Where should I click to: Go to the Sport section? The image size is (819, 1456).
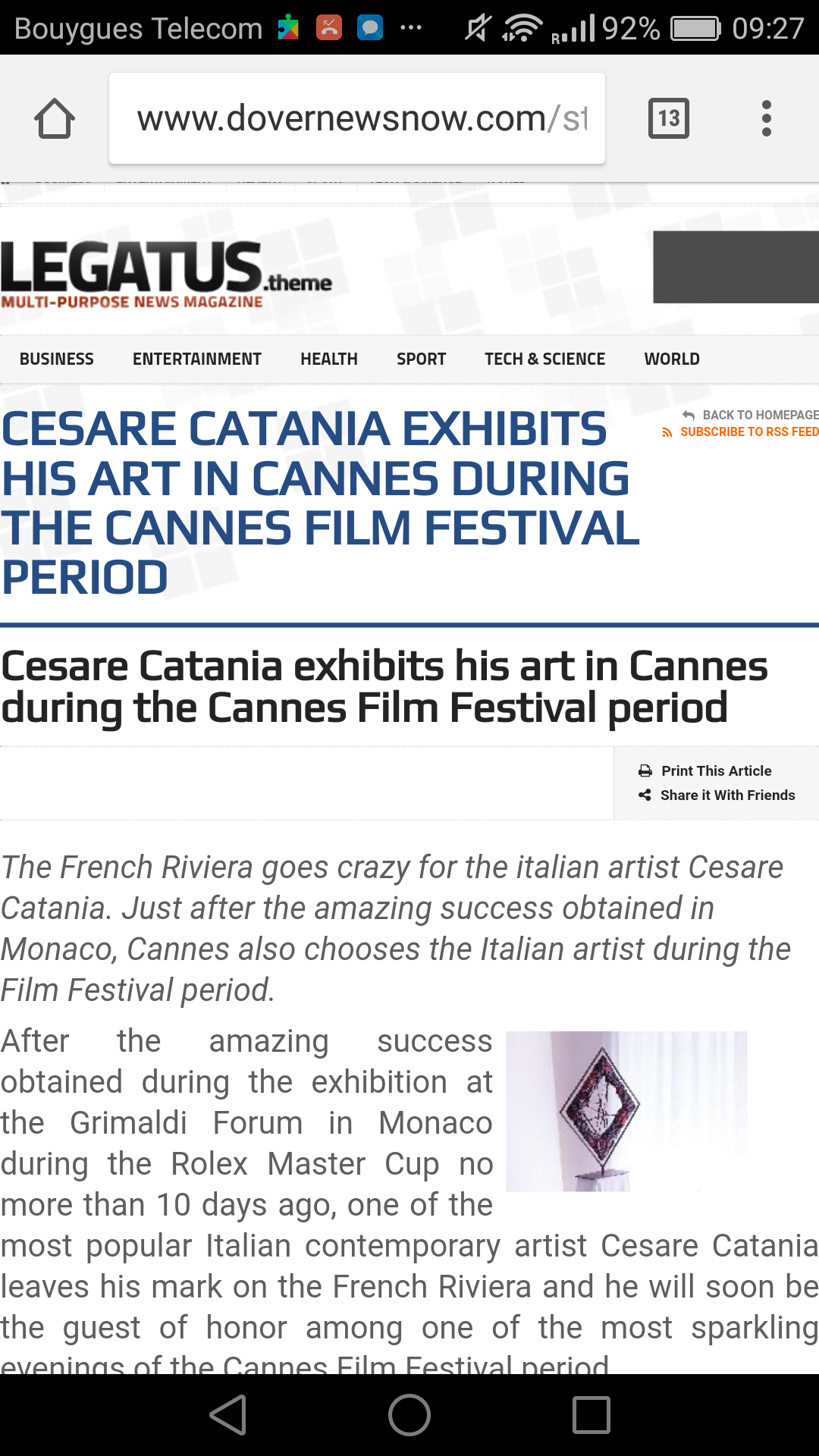[x=422, y=359]
